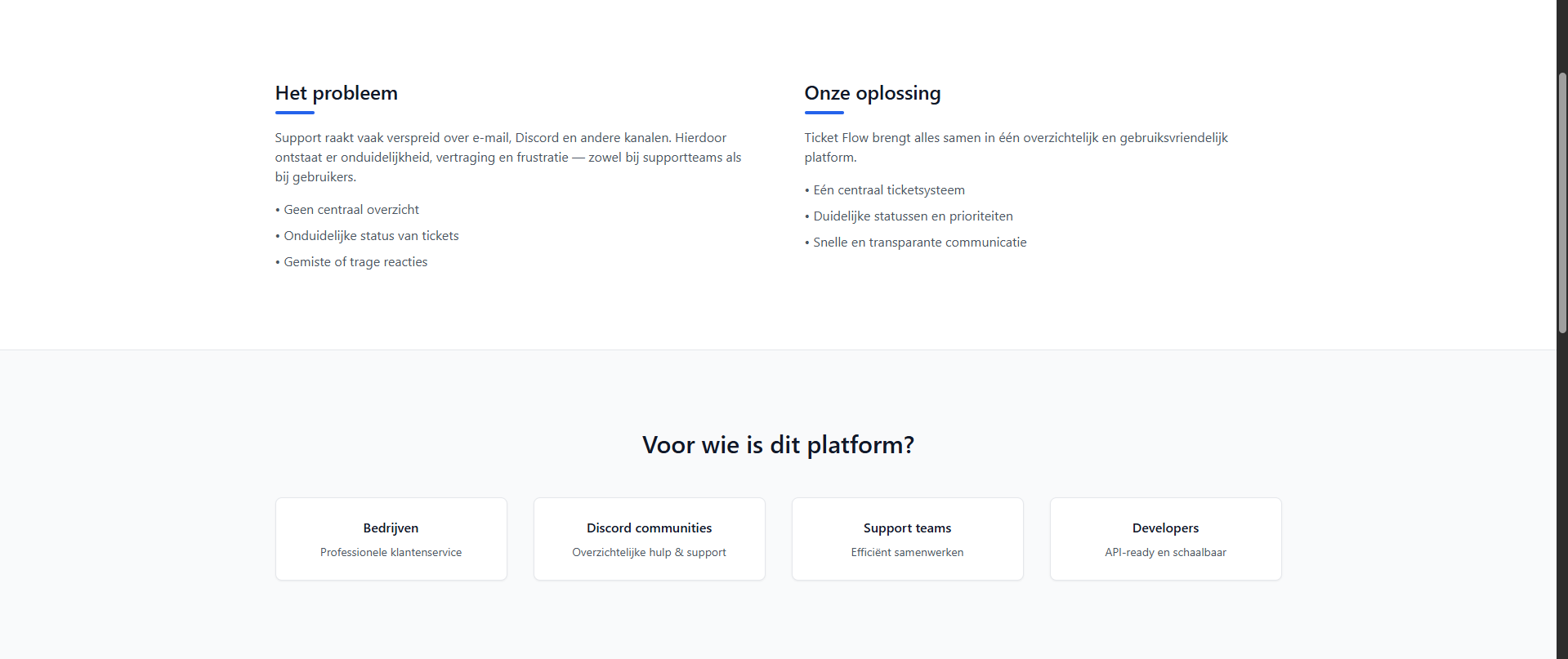Click 'Gemiste of trage reacties' bullet
This screenshot has height=659, width=1568.
(x=355, y=262)
